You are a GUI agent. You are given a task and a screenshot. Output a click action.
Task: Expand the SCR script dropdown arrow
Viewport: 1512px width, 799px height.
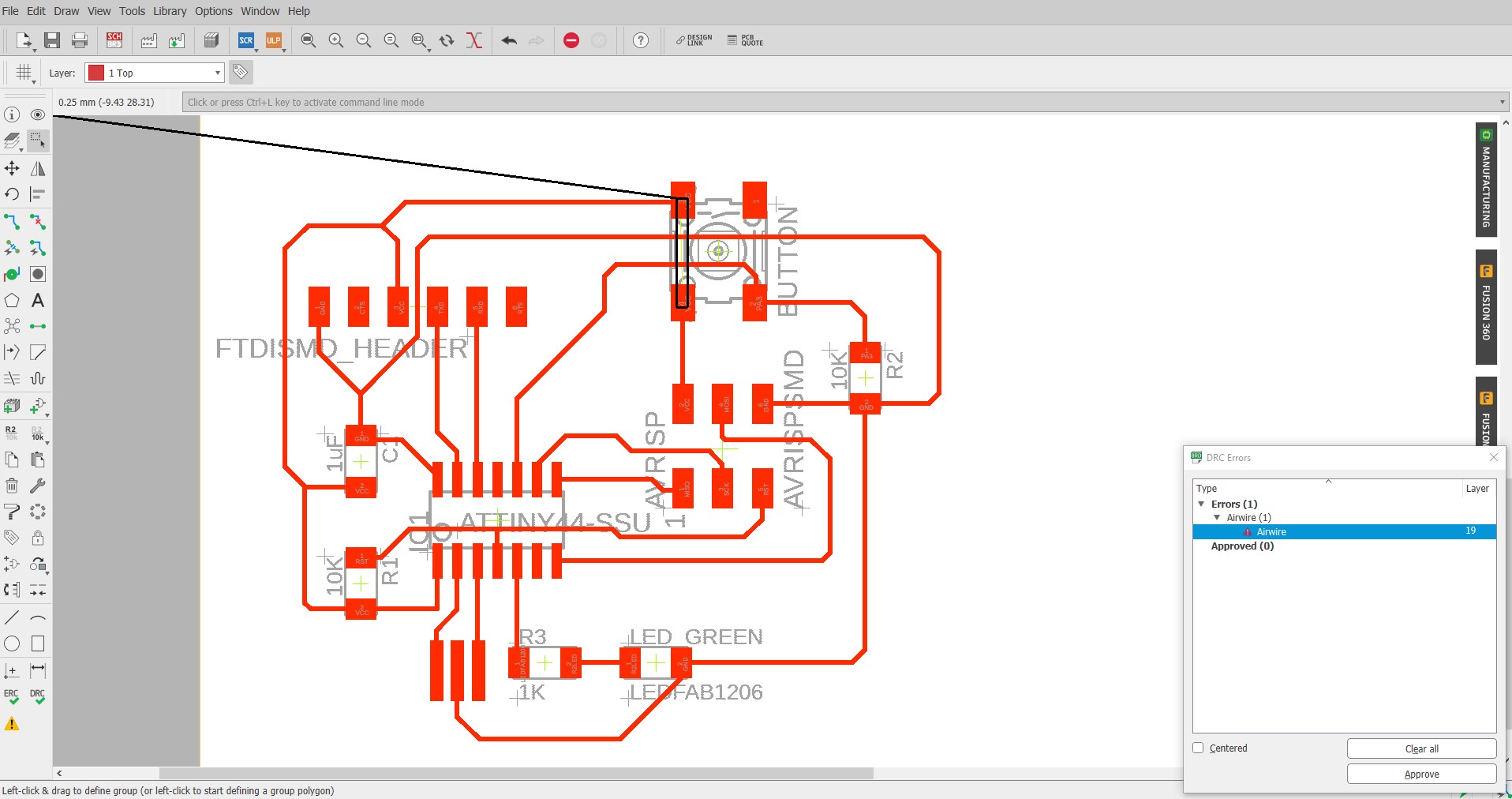(x=256, y=51)
